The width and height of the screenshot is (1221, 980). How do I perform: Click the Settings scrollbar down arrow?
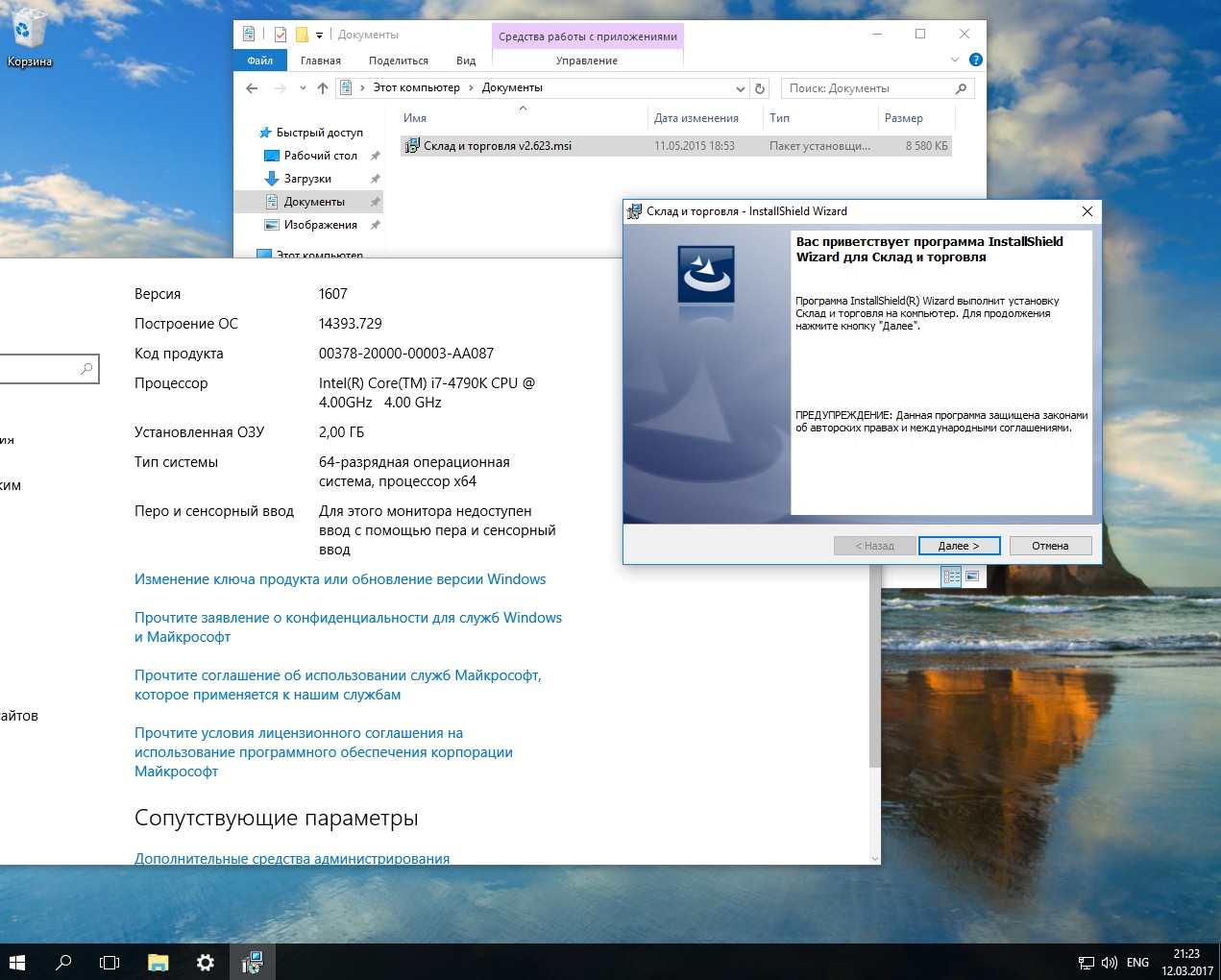tap(874, 858)
